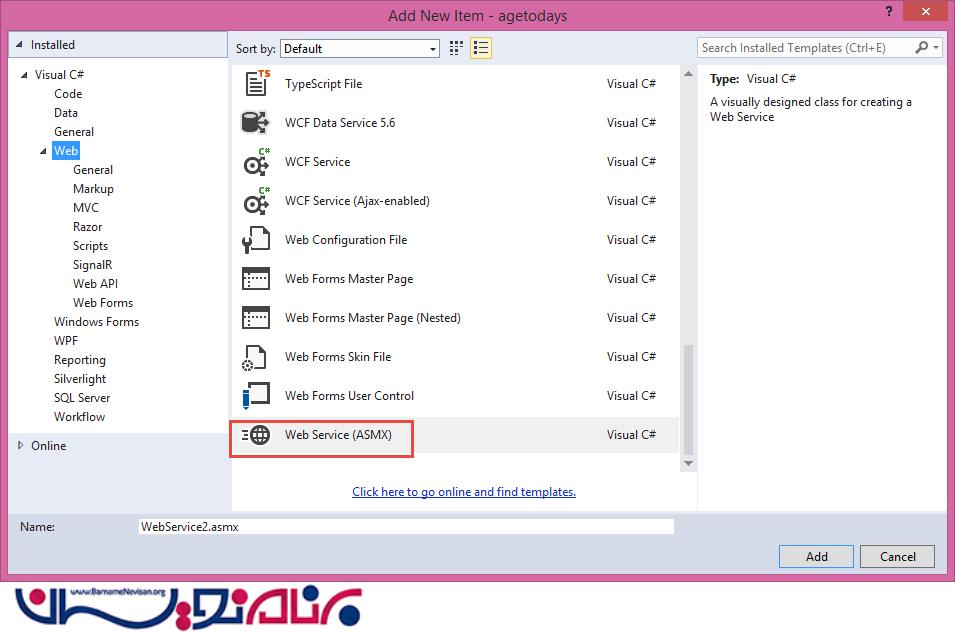Click the go online and find templates link
Viewport: 955px width, 632px height.
(x=463, y=491)
